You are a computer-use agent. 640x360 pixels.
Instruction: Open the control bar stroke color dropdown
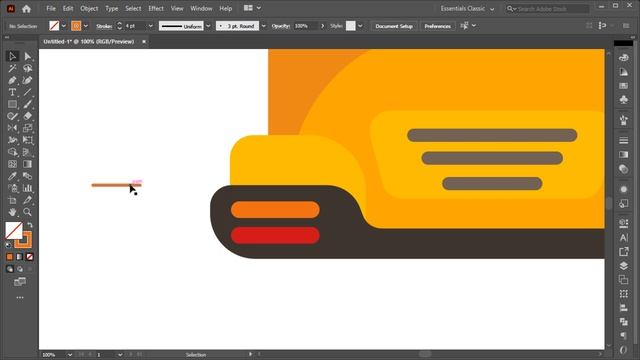point(86,26)
